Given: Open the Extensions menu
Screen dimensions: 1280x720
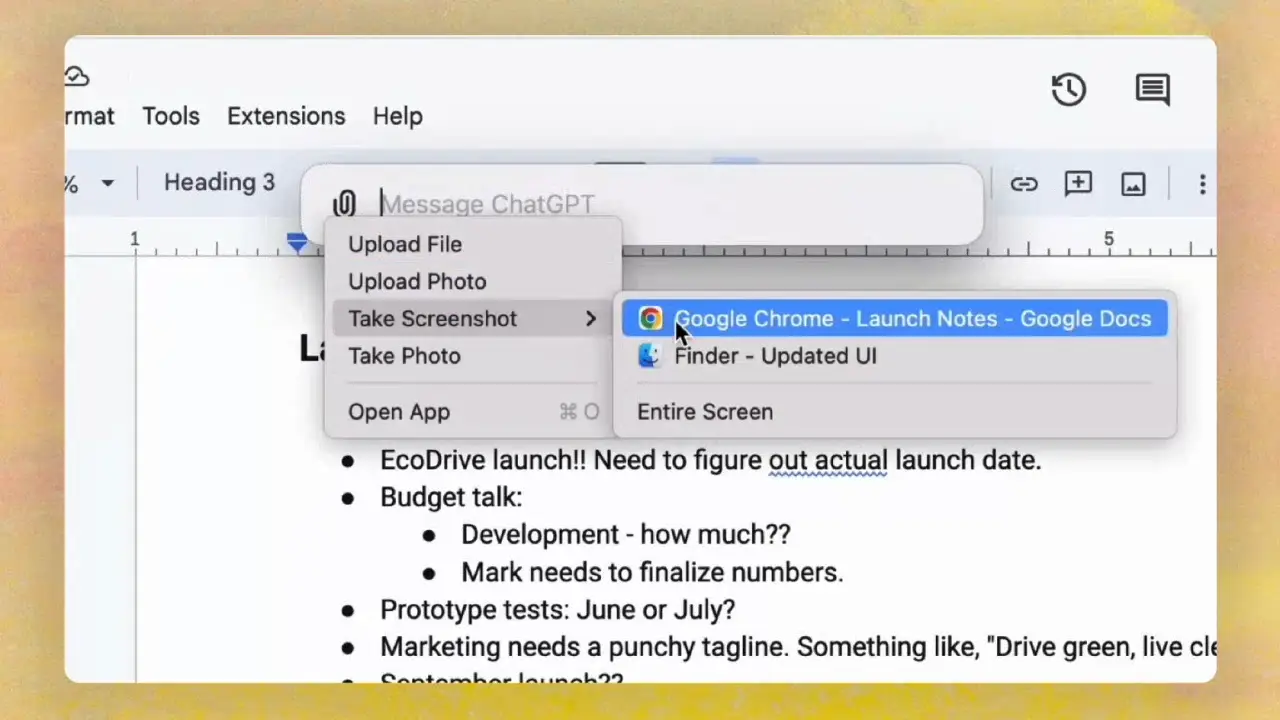Looking at the screenshot, I should 286,116.
